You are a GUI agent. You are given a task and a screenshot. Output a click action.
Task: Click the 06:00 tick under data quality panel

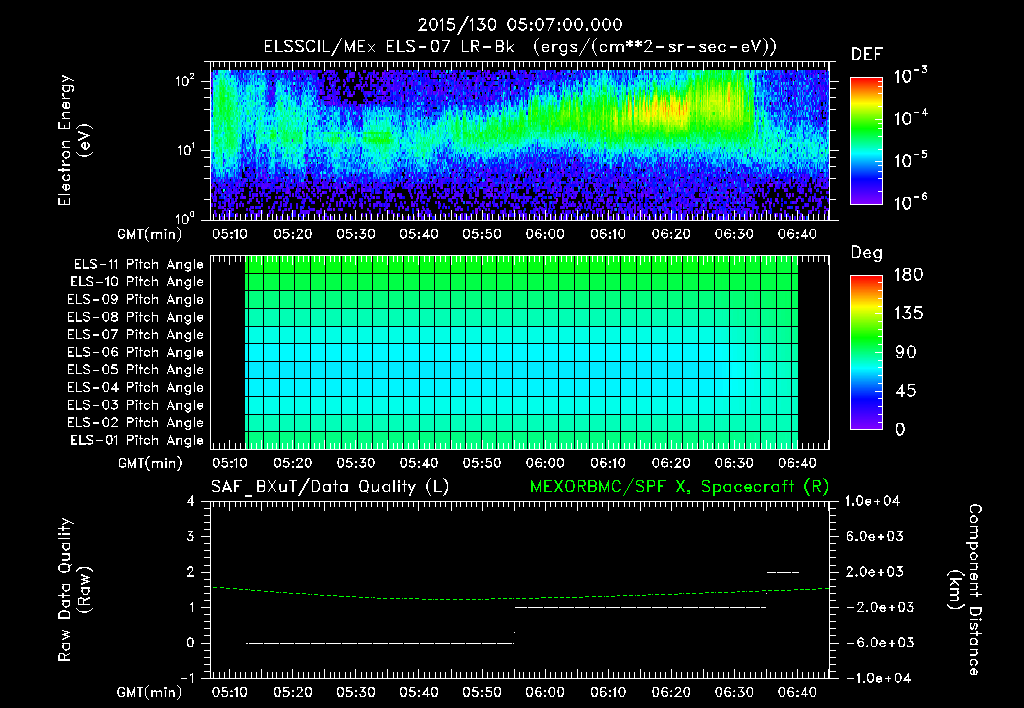(545, 692)
